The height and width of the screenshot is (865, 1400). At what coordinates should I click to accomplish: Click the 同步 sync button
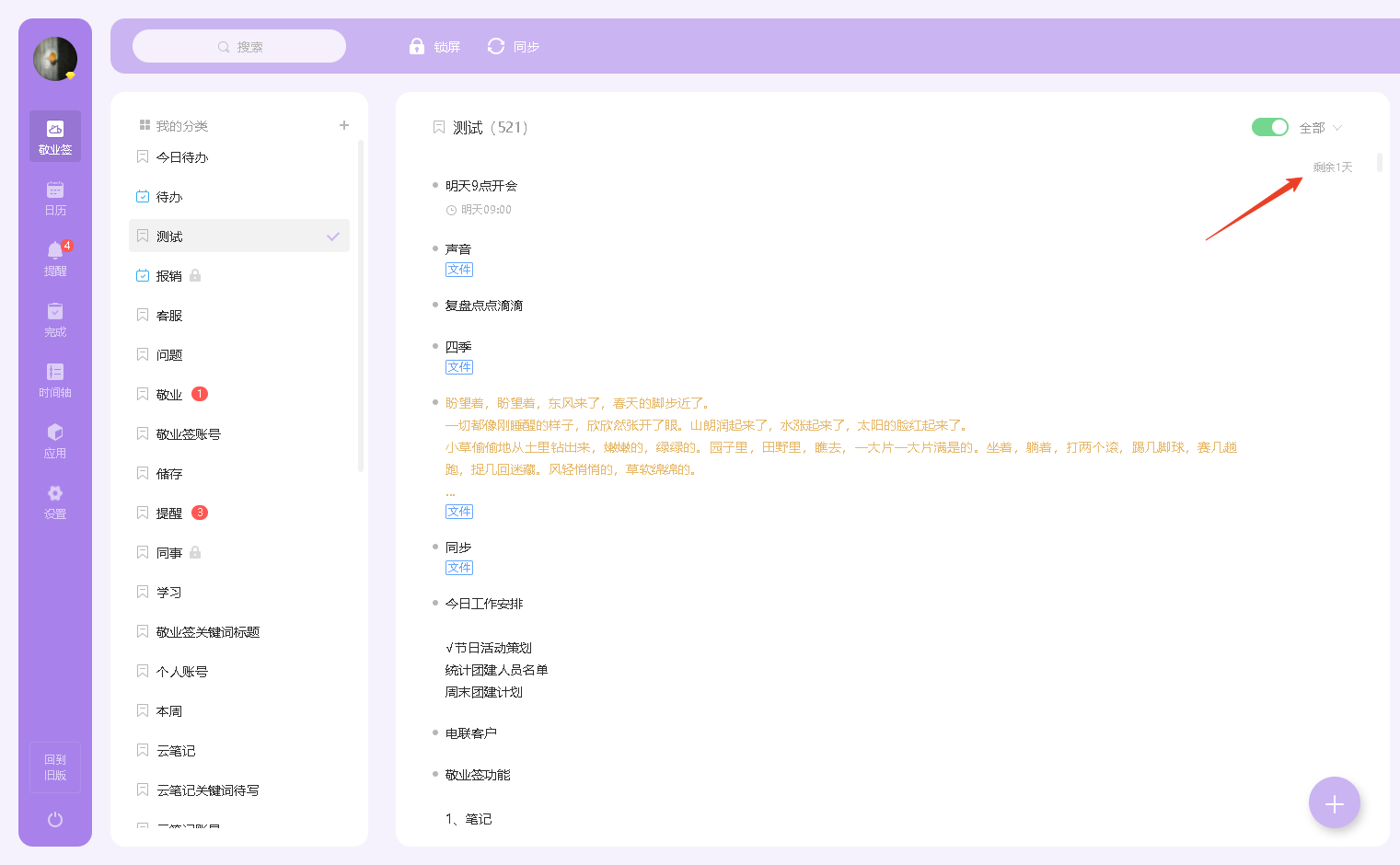coord(514,46)
